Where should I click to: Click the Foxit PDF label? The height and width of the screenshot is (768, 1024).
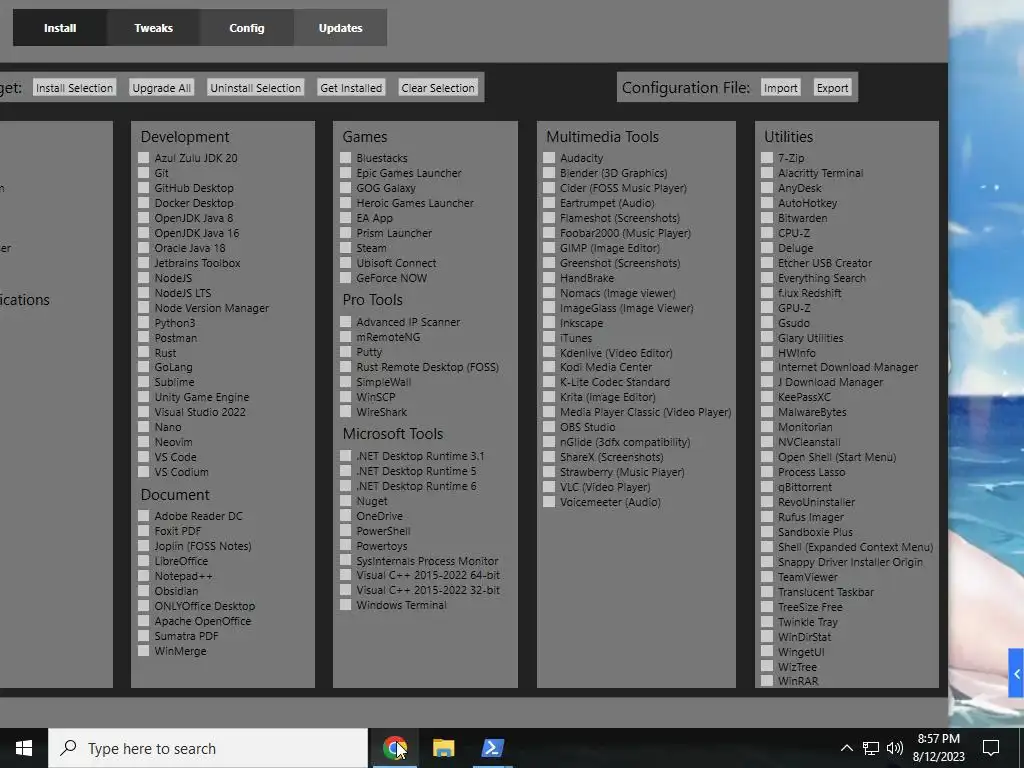point(178,531)
